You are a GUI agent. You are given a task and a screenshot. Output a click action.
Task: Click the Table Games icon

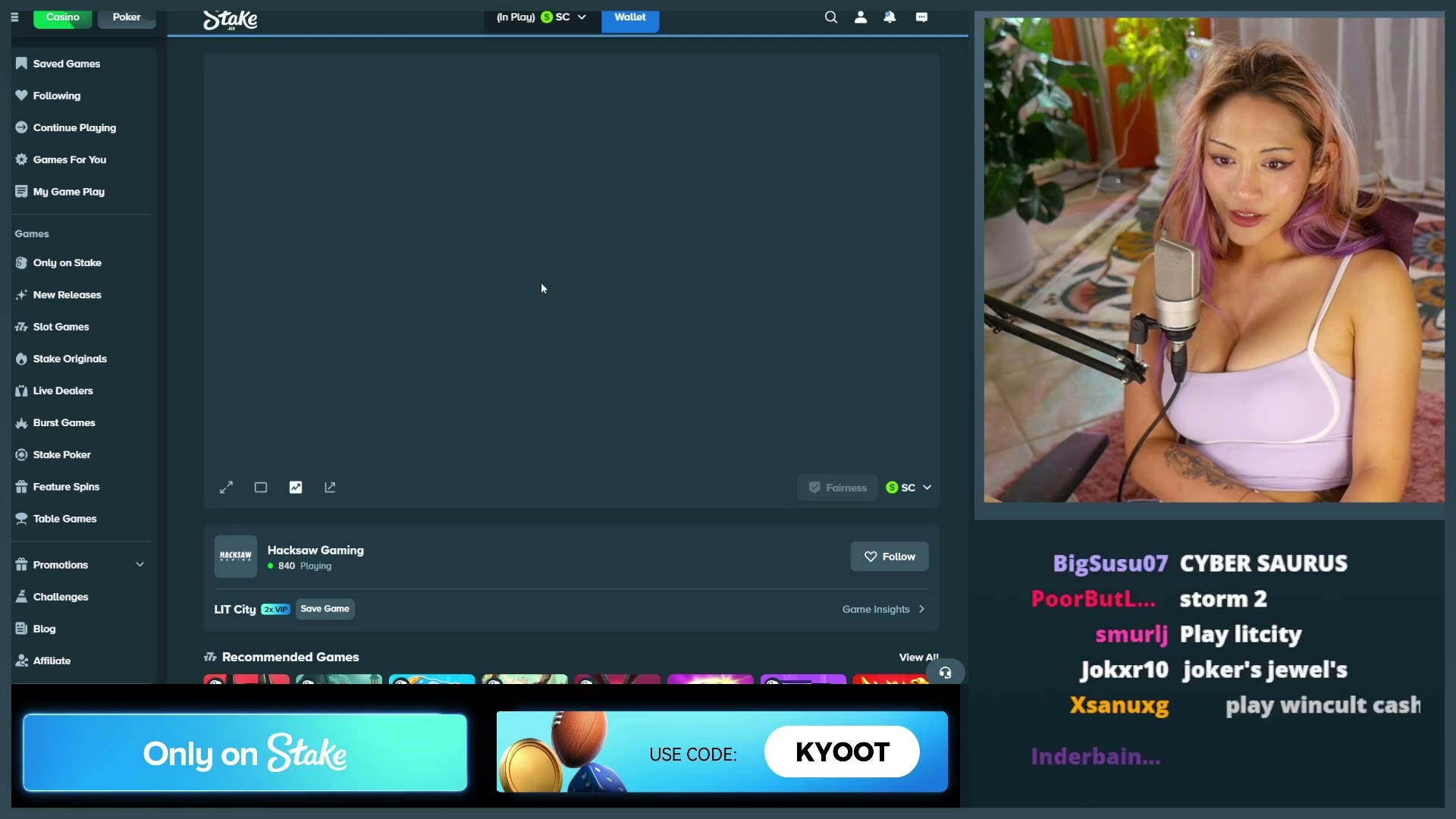pos(21,519)
